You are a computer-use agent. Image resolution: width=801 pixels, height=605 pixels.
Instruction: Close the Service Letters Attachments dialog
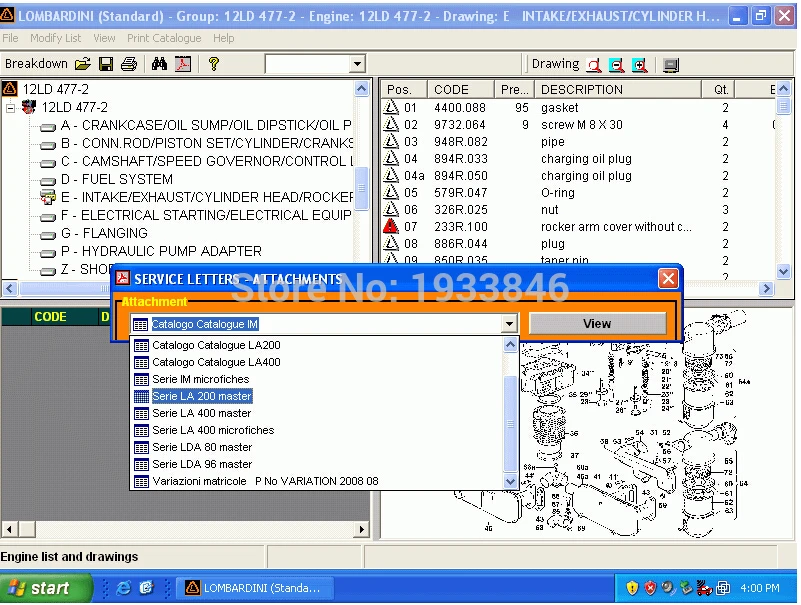pos(668,278)
